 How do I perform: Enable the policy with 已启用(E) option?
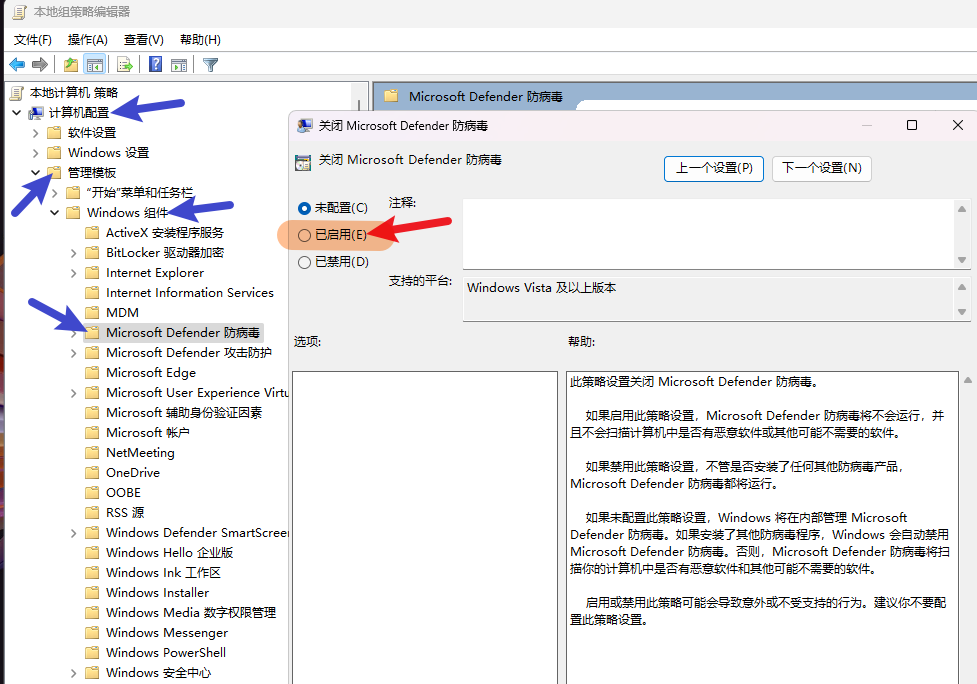coord(305,235)
